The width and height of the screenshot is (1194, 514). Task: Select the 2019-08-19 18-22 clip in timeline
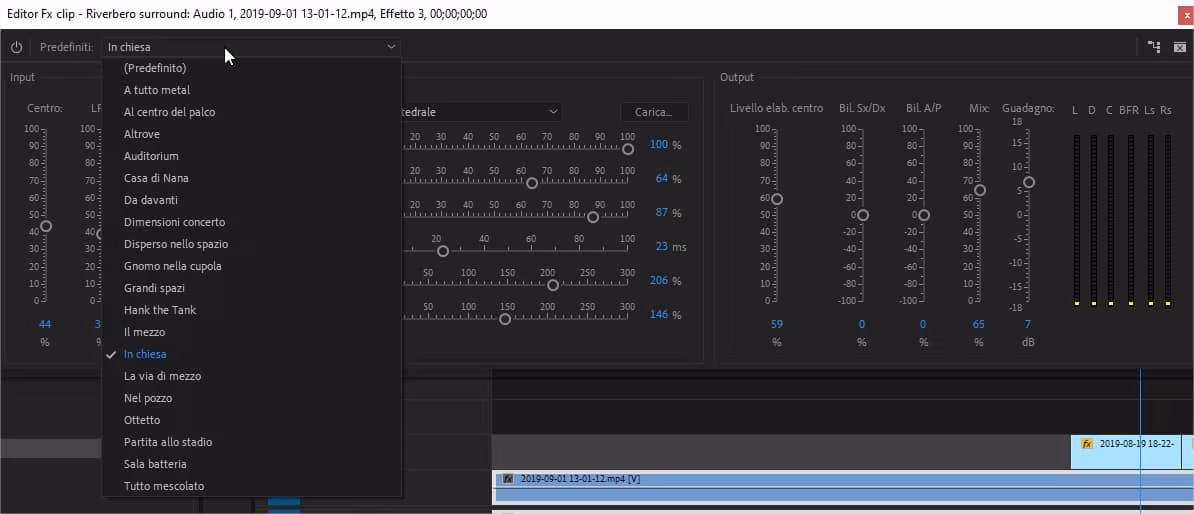point(1127,452)
